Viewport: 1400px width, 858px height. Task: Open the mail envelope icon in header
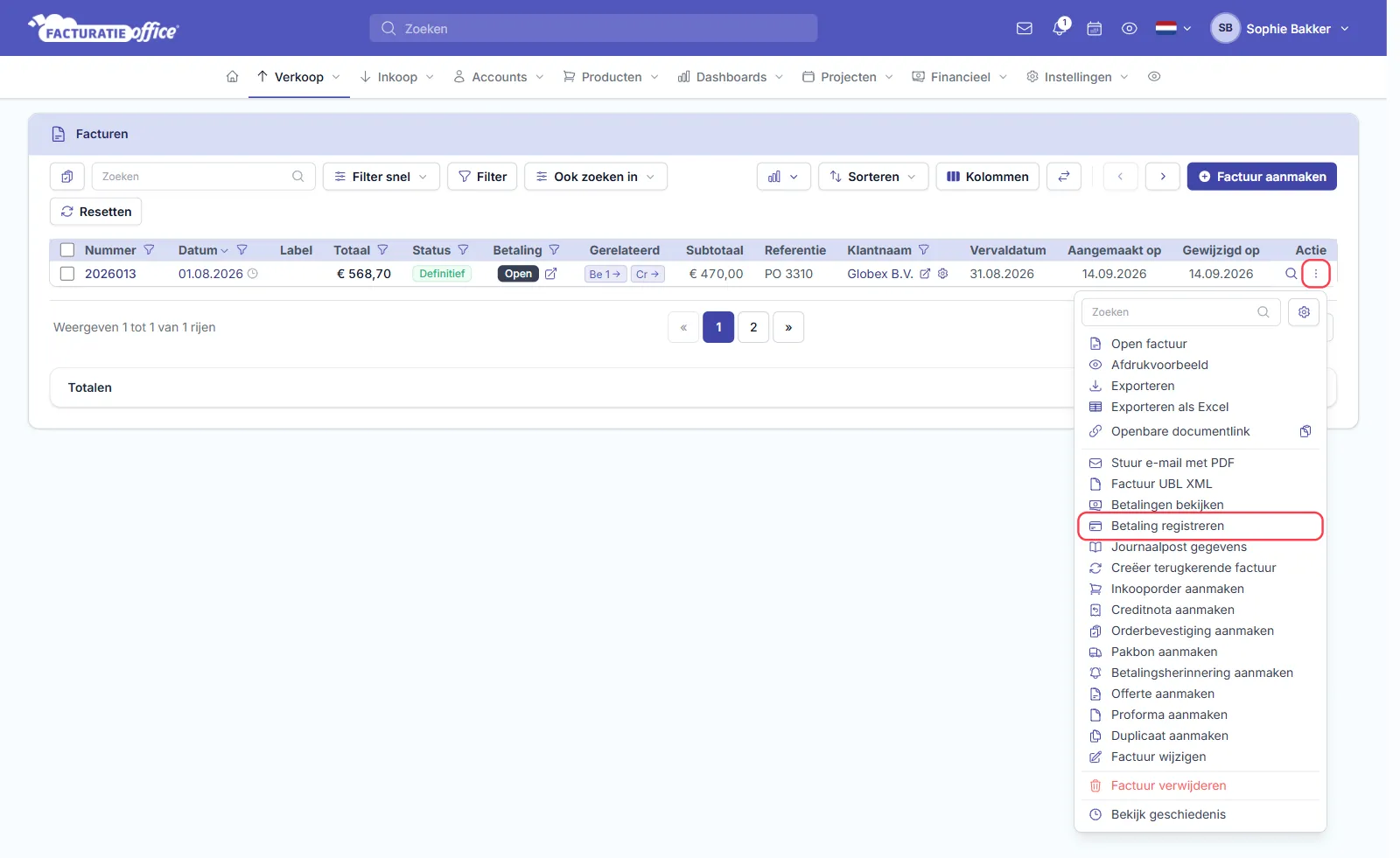pos(1024,29)
